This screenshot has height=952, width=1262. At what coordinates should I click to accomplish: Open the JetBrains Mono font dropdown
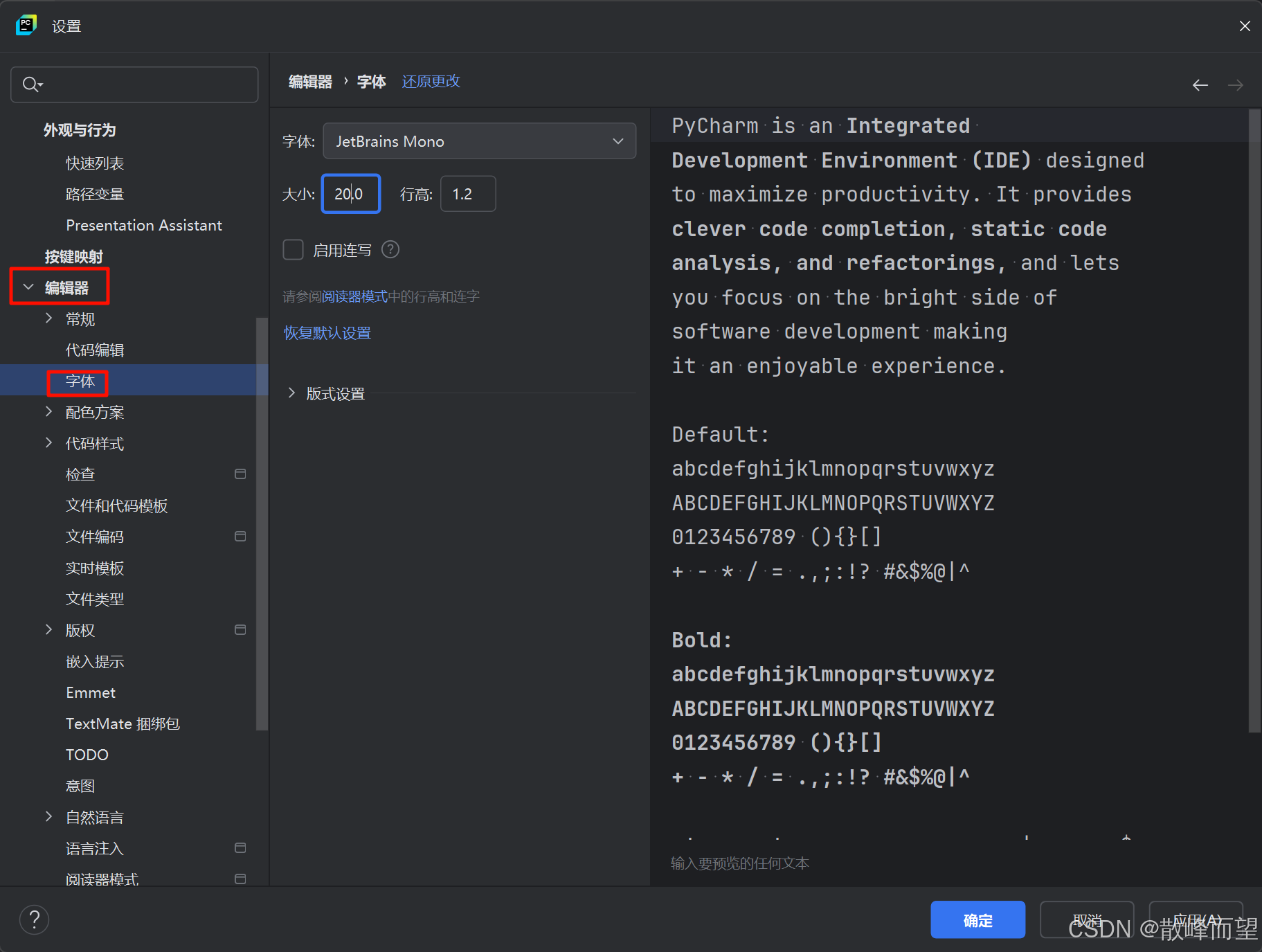tap(479, 141)
